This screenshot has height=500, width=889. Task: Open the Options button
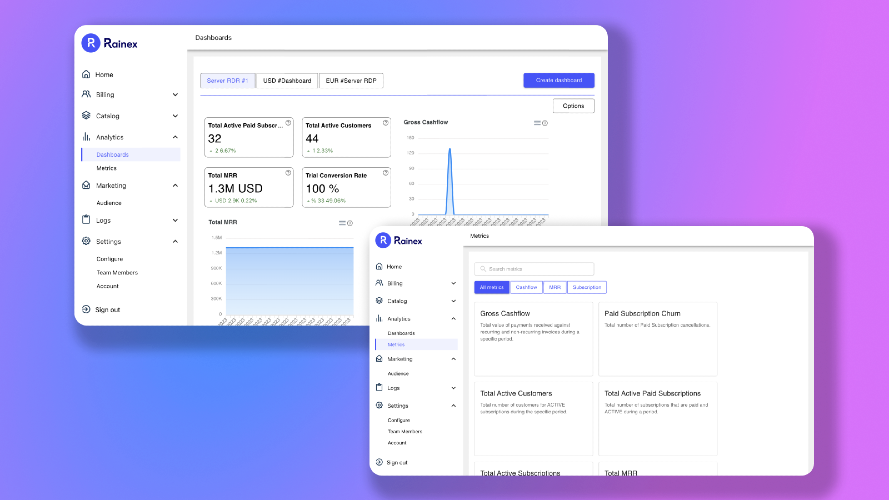(x=573, y=106)
